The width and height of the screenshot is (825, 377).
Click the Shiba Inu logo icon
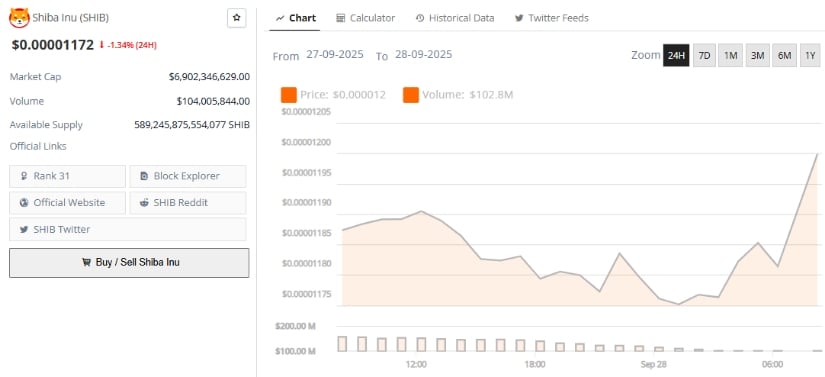pyautogui.click(x=19, y=18)
